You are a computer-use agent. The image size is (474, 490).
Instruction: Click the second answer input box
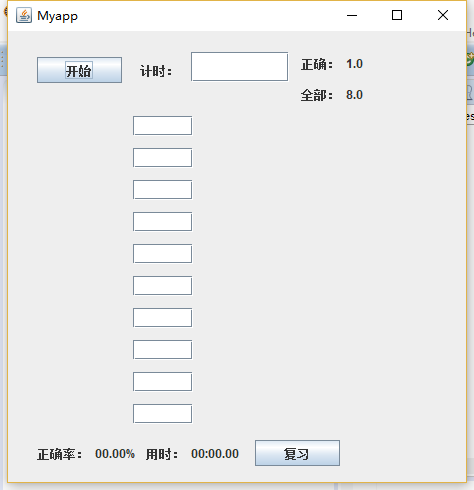[162, 158]
